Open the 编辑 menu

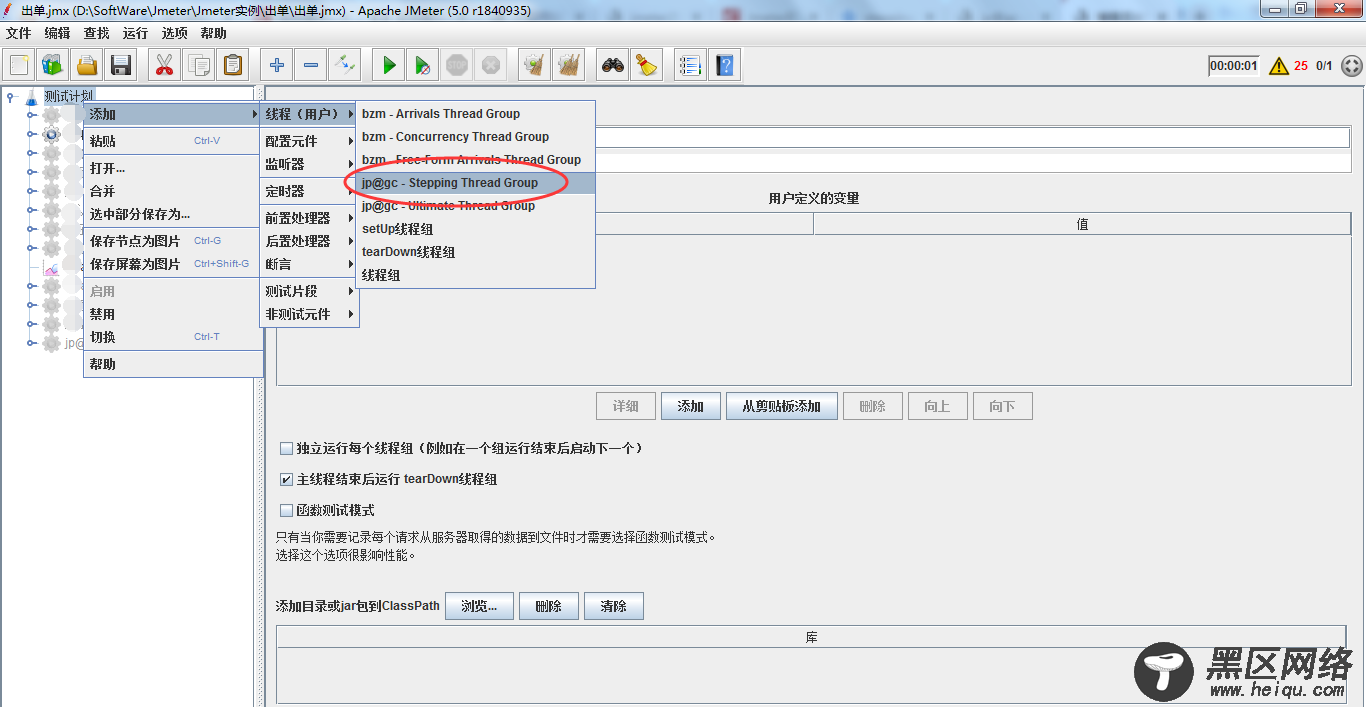click(x=58, y=33)
